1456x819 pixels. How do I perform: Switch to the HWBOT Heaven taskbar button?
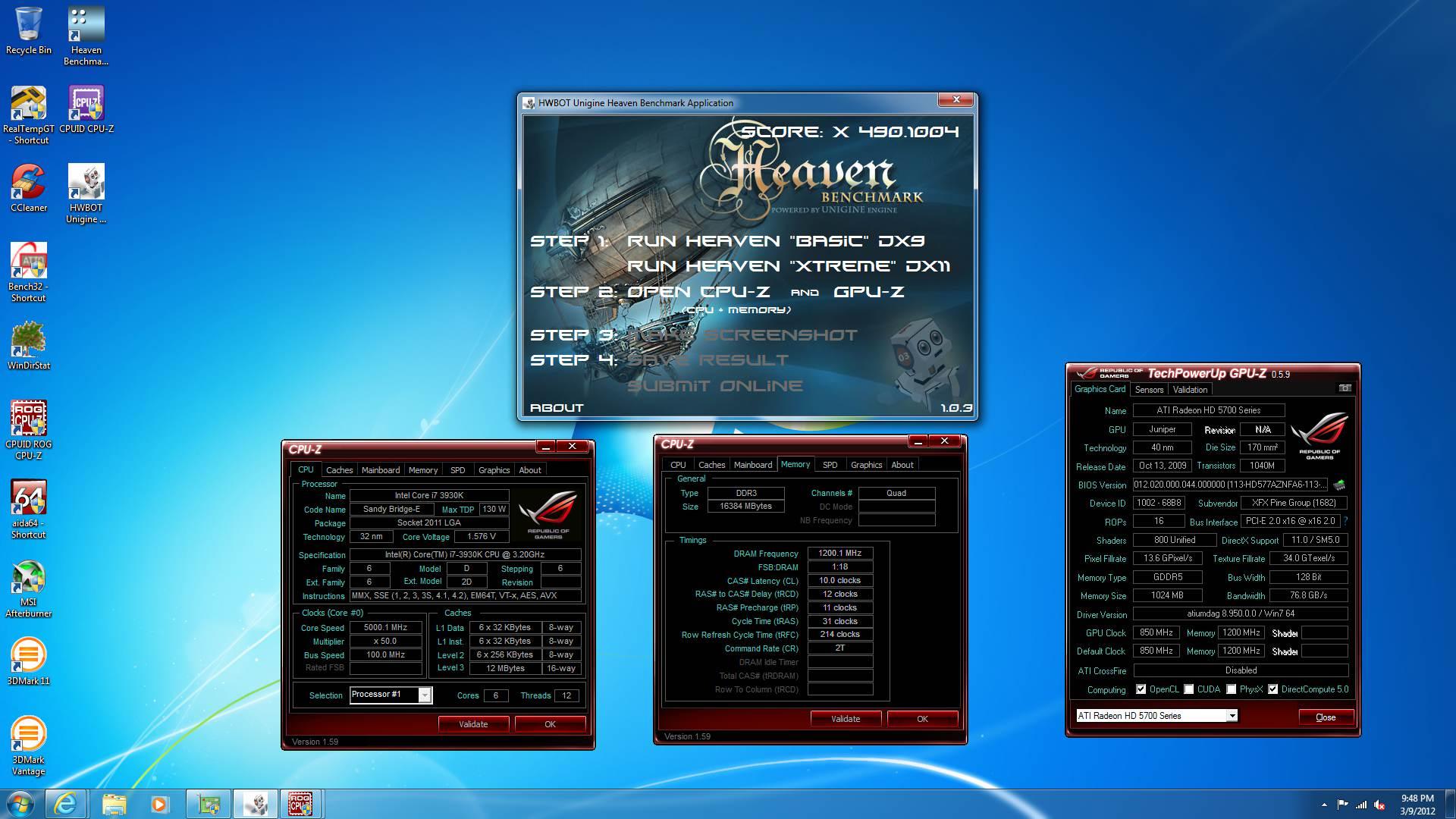tap(255, 804)
